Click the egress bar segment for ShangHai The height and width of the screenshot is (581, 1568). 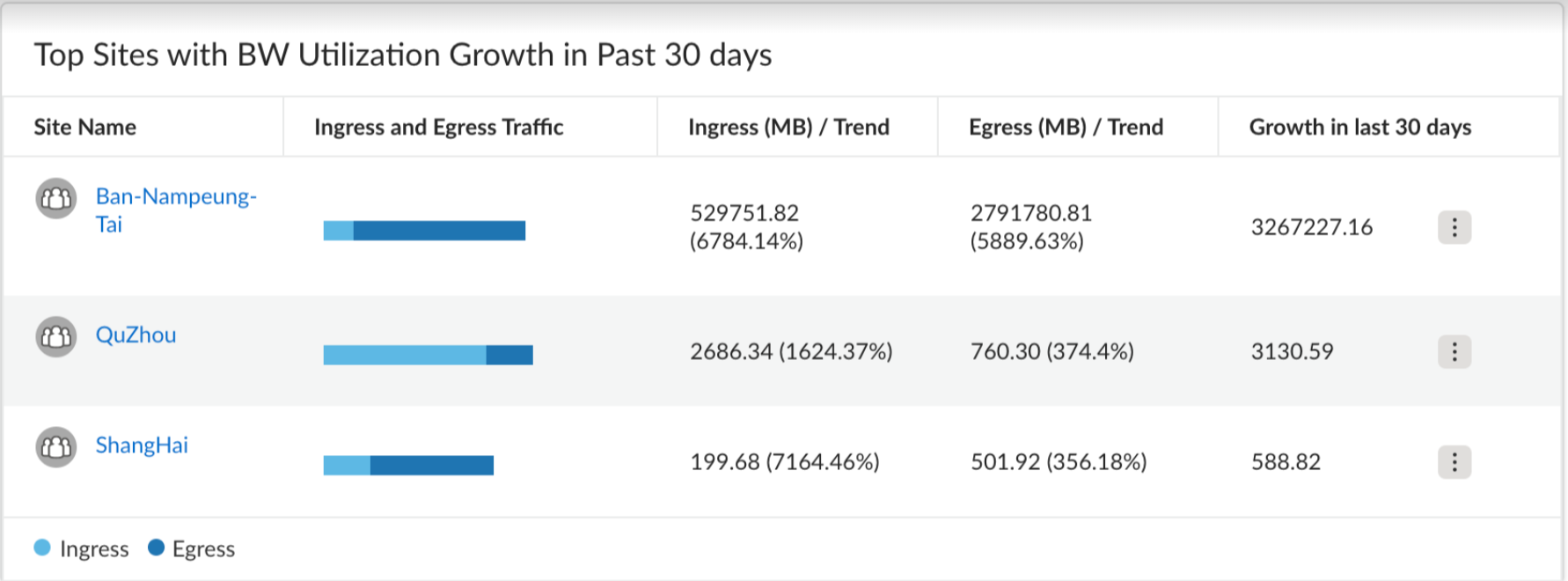click(431, 465)
